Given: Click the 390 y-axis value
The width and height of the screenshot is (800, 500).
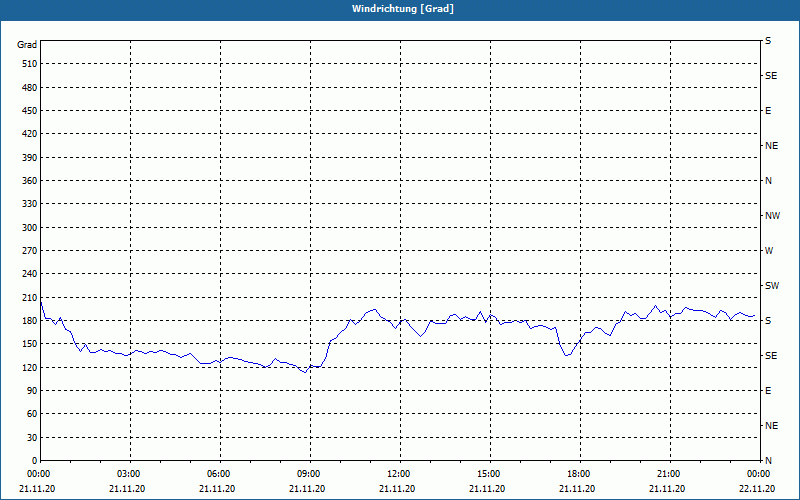Looking at the screenshot, I should [30, 158].
